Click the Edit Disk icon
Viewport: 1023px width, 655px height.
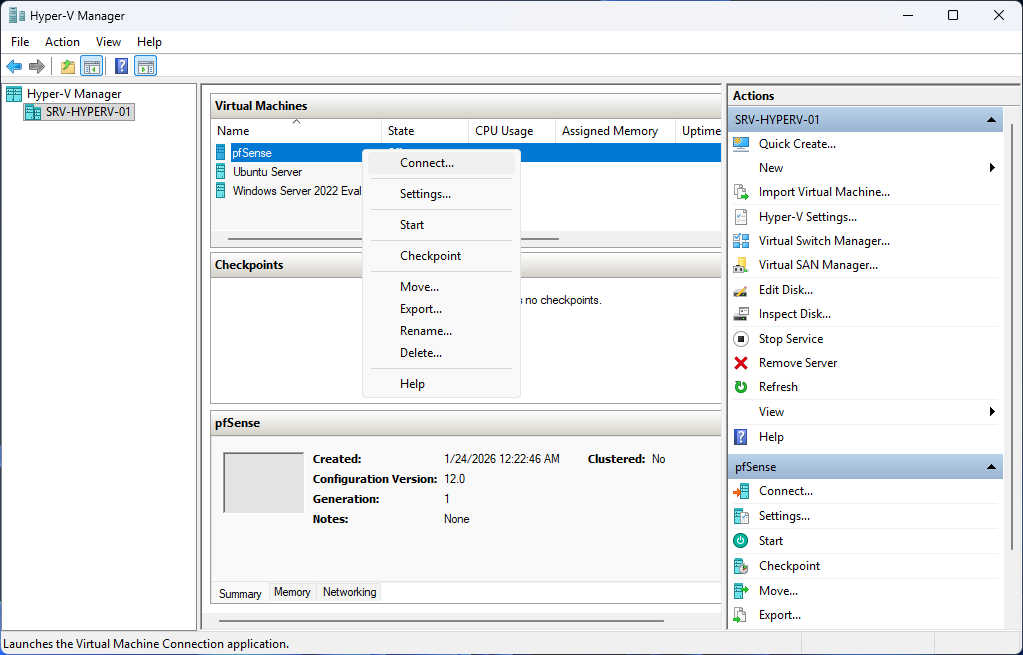pyautogui.click(x=741, y=290)
